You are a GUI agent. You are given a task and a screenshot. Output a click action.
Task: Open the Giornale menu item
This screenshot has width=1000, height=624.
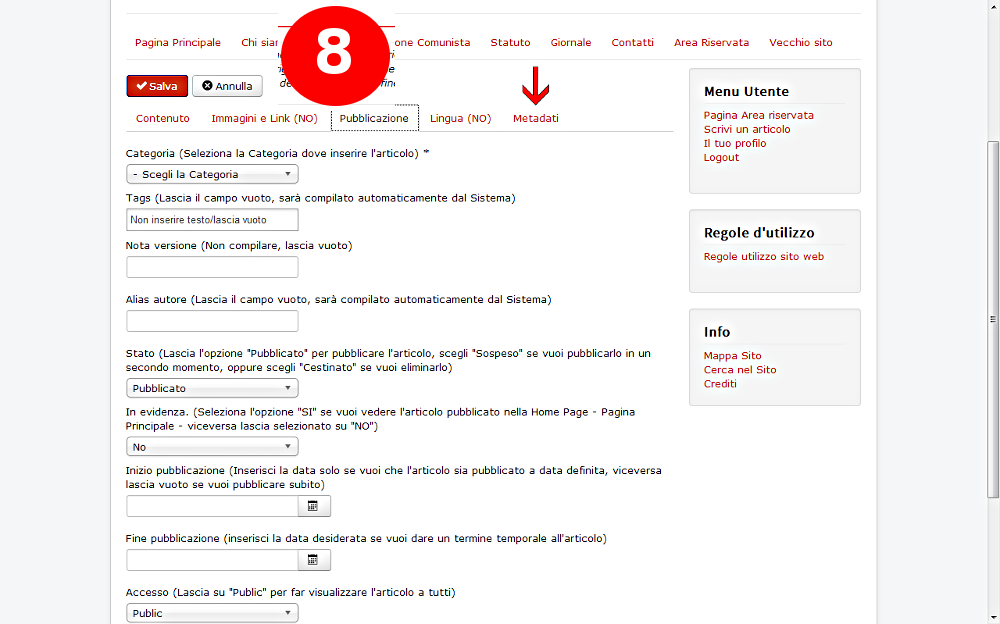point(571,43)
